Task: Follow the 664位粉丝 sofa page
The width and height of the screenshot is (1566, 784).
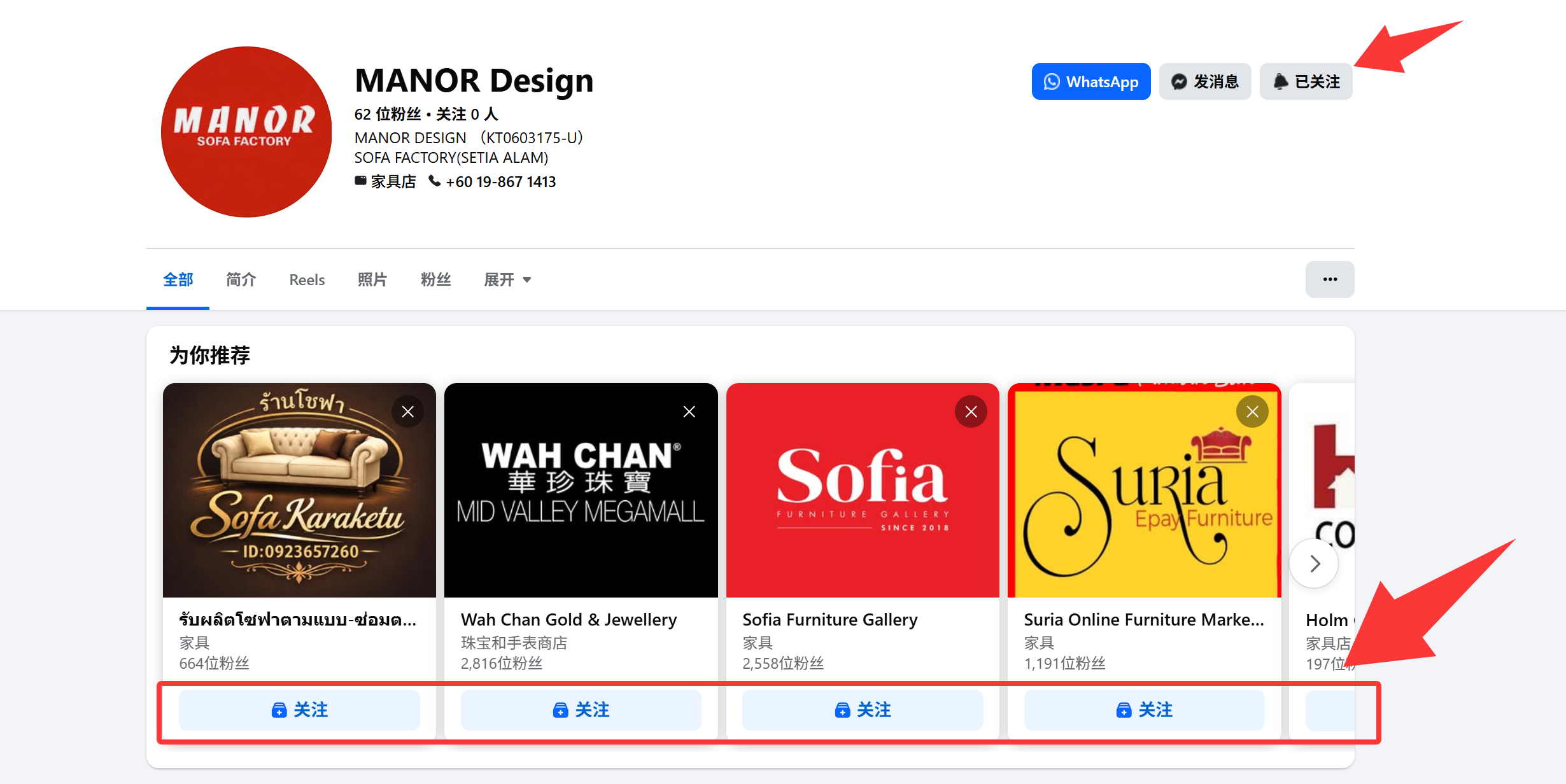Action: tap(299, 710)
